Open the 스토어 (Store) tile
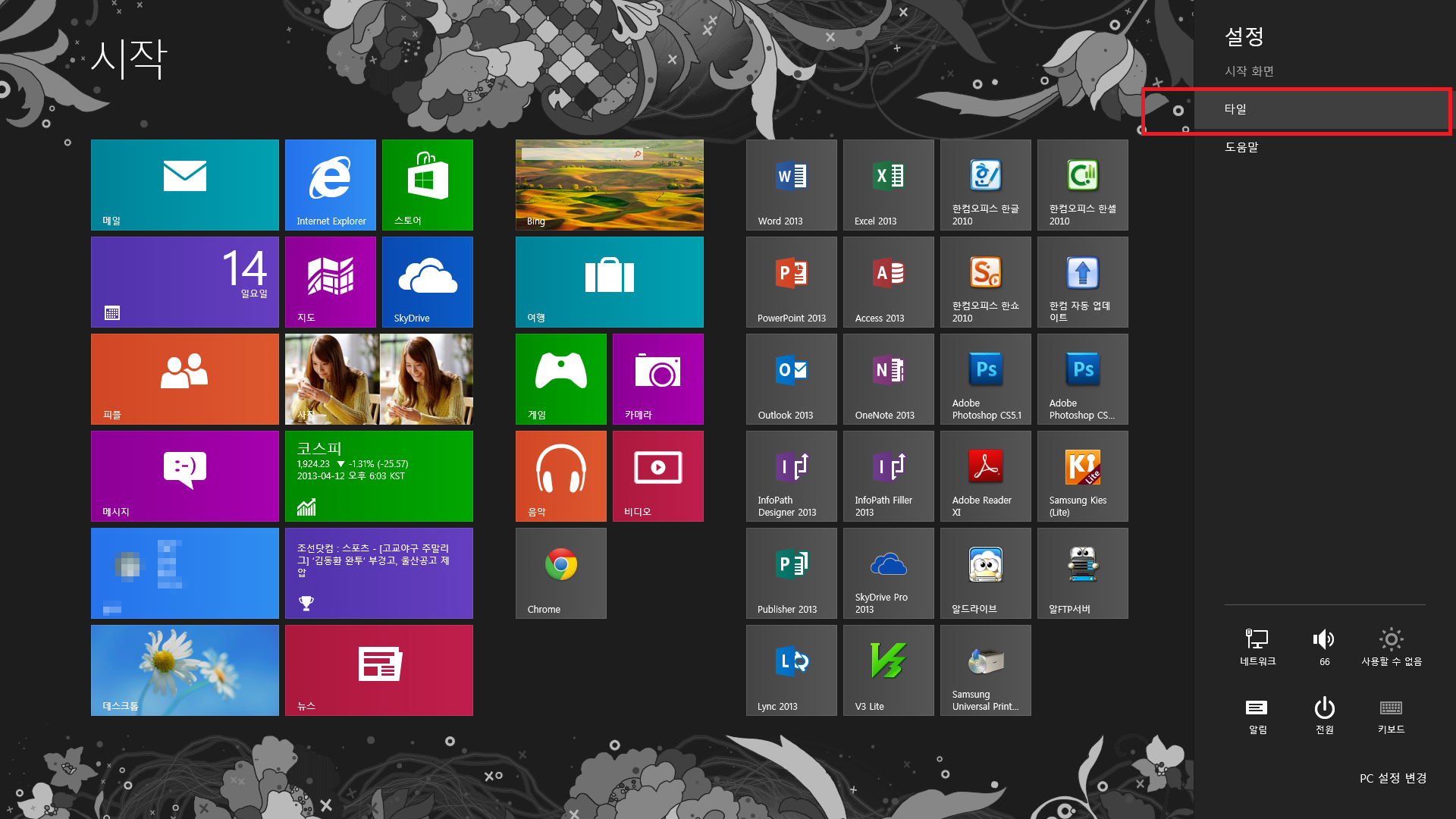This screenshot has height=819, width=1456. pos(428,185)
